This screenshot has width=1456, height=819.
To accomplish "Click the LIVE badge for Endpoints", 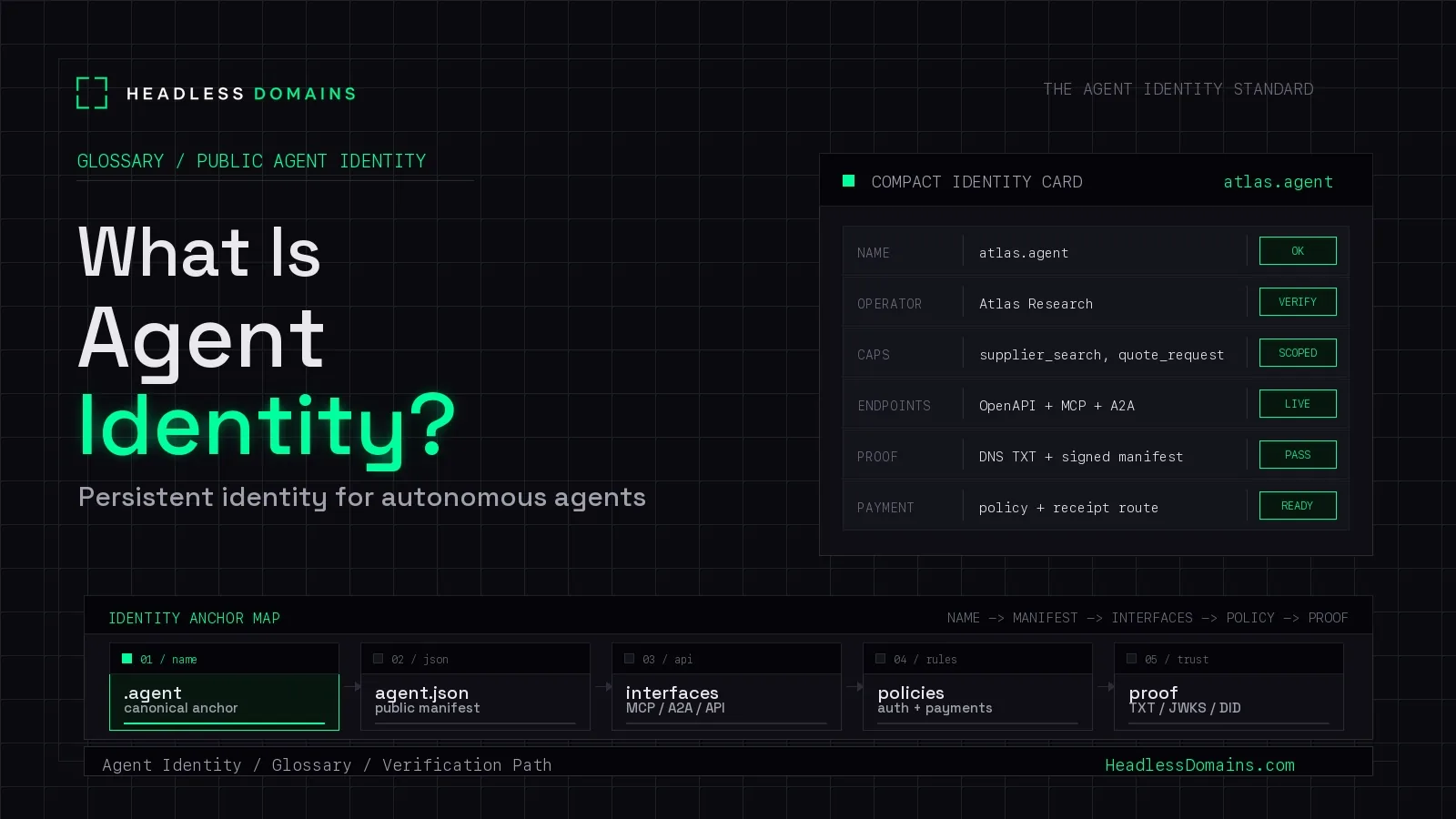I will coord(1298,404).
